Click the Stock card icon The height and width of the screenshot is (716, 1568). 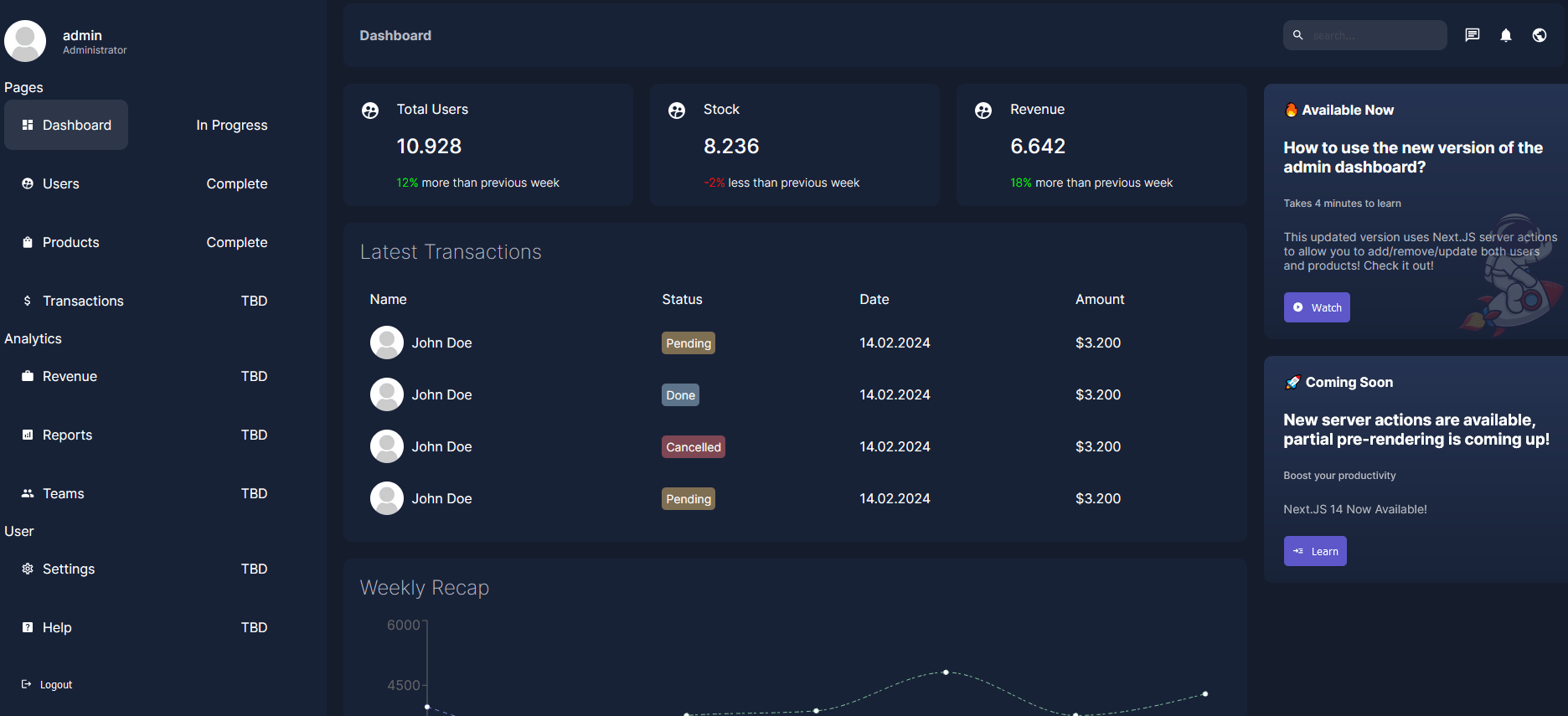coord(677,111)
